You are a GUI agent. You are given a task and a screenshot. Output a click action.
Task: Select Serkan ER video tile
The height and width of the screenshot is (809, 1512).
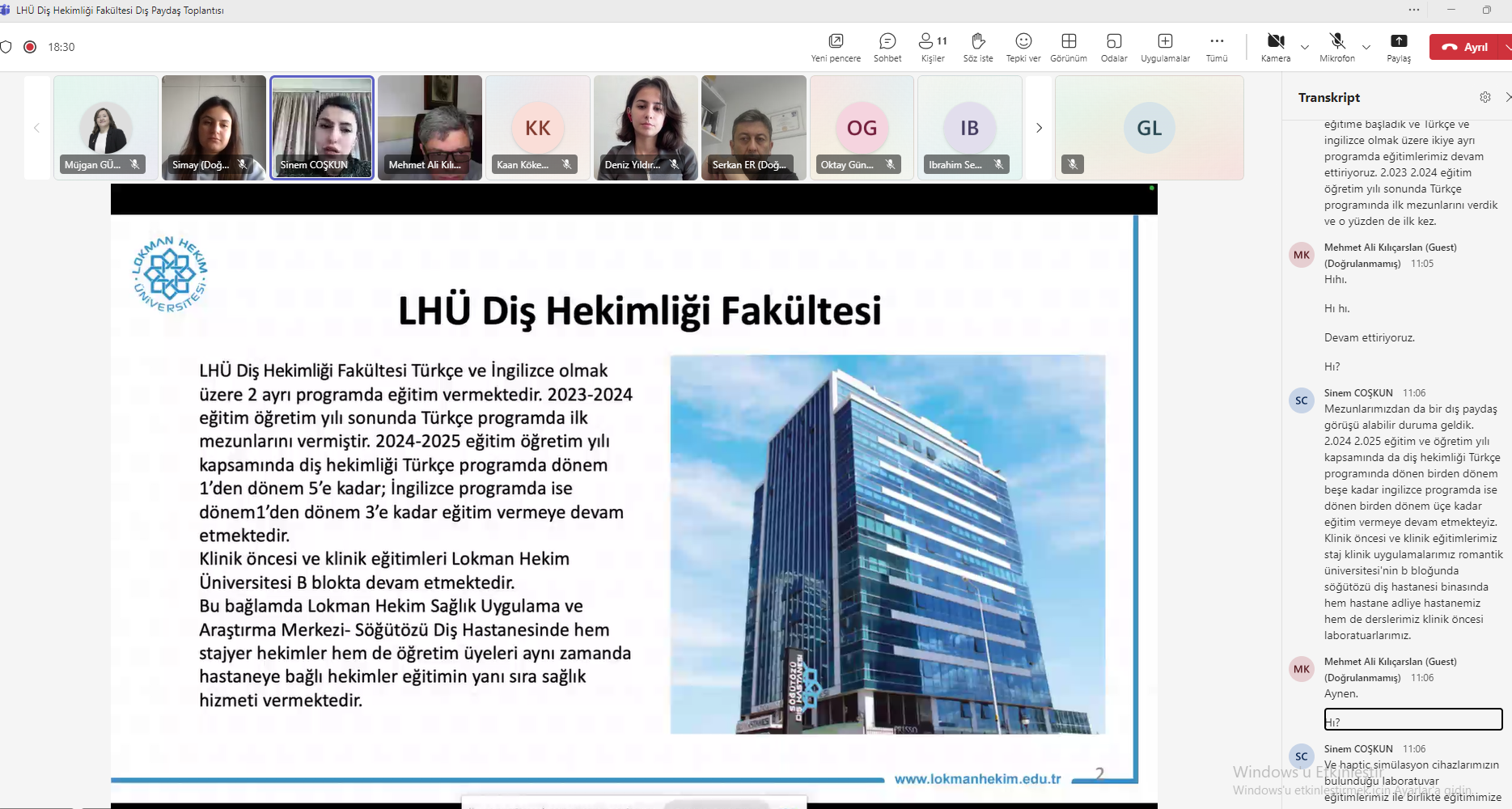754,128
